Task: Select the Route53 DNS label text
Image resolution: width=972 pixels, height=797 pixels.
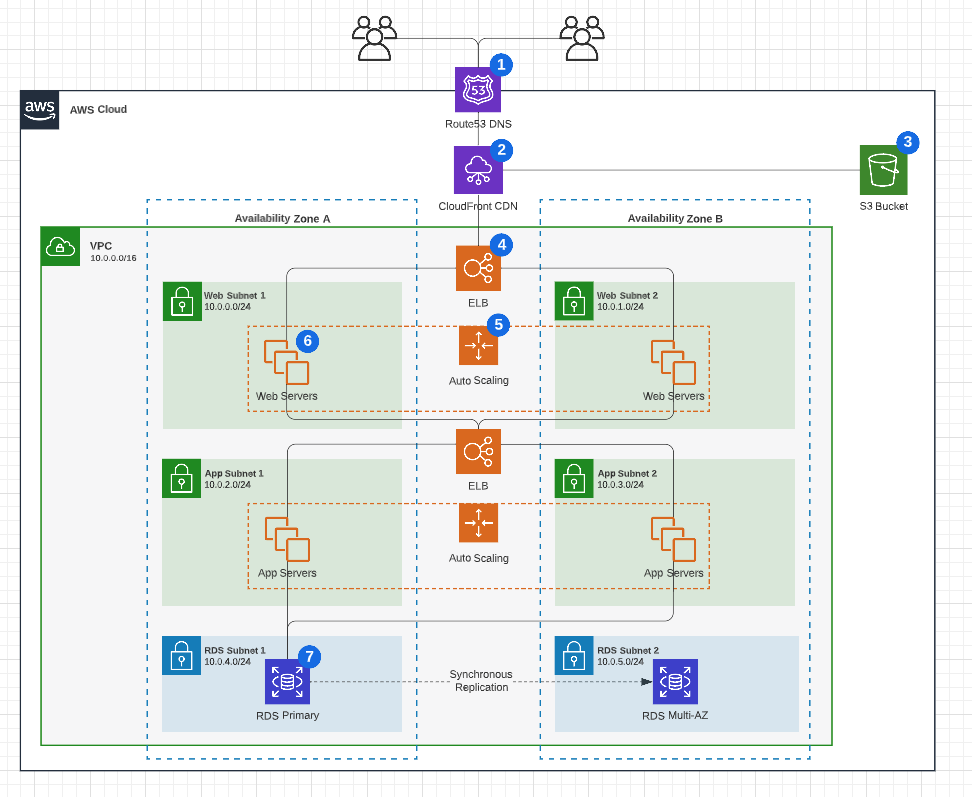Action: click(478, 124)
